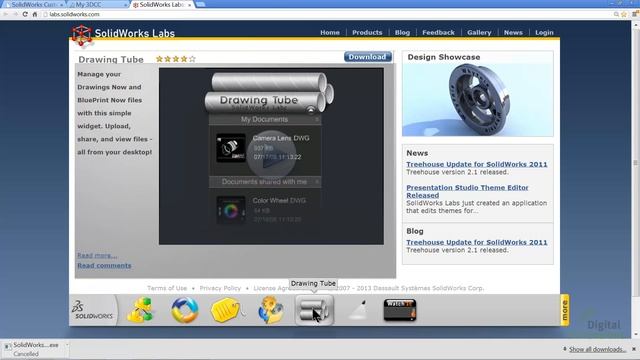Image resolution: width=640 pixels, height=360 pixels.
Task: Select the blue-orange ring product icon
Action: [185, 310]
